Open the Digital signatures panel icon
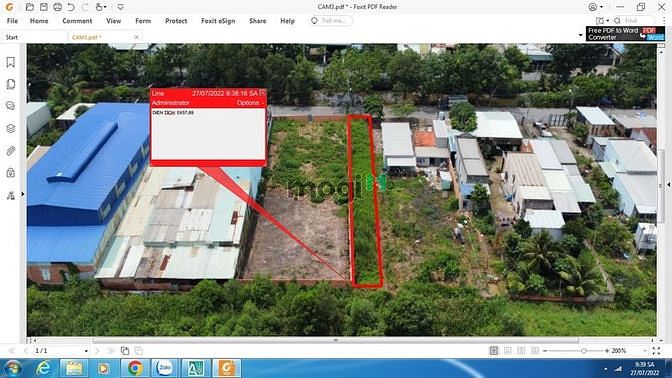 [x=11, y=195]
